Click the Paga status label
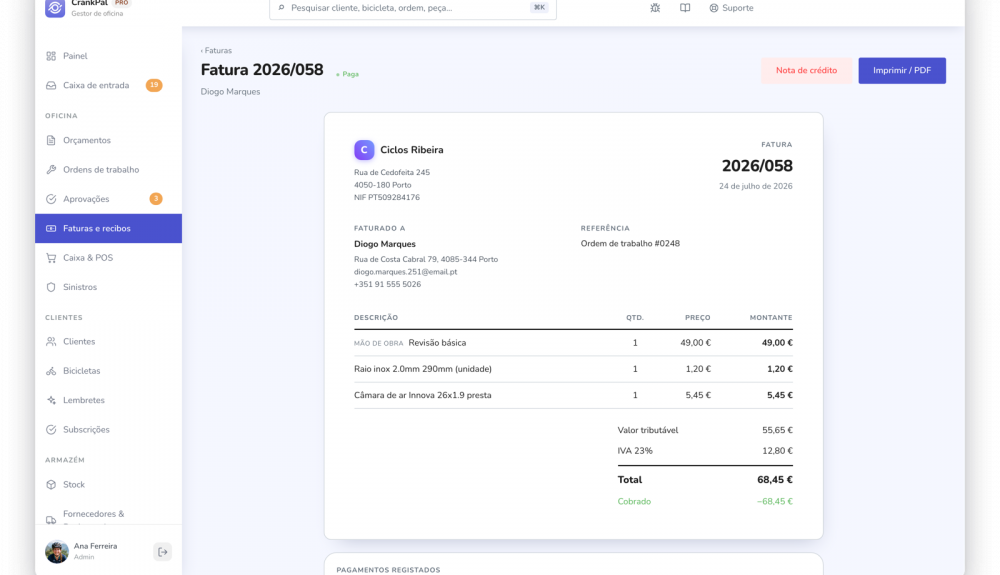The width and height of the screenshot is (1000, 575). tap(348, 74)
